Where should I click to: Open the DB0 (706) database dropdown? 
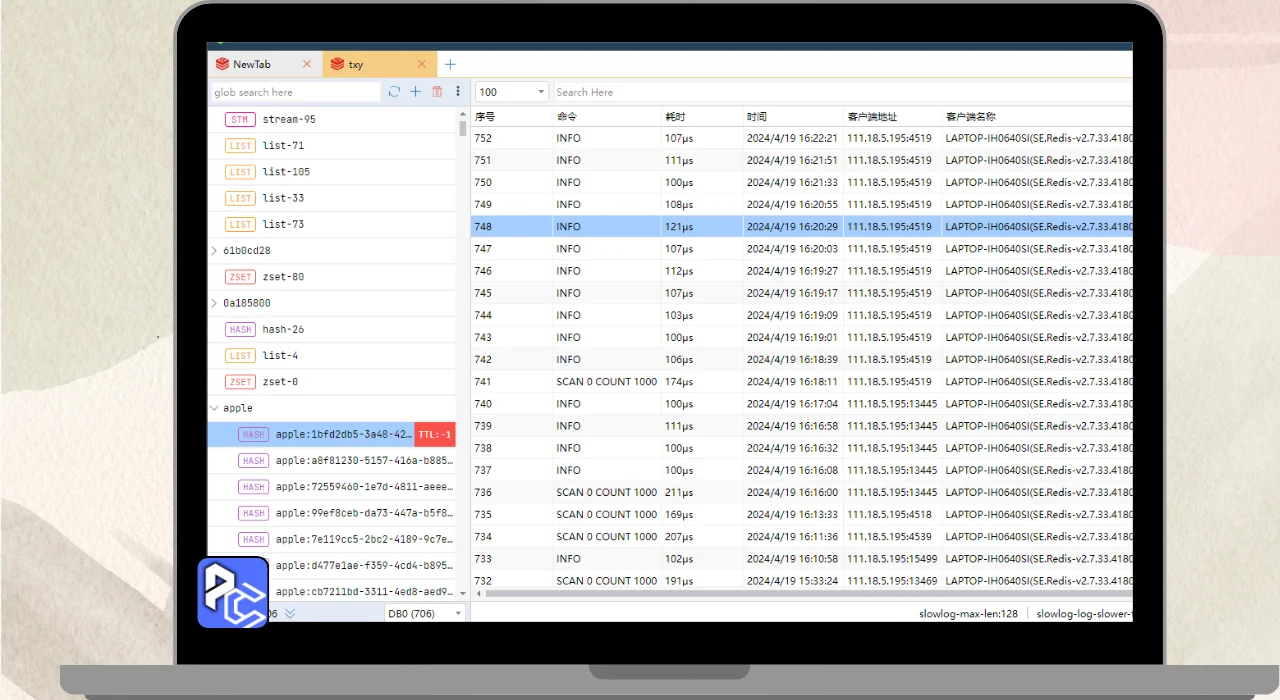pos(425,613)
